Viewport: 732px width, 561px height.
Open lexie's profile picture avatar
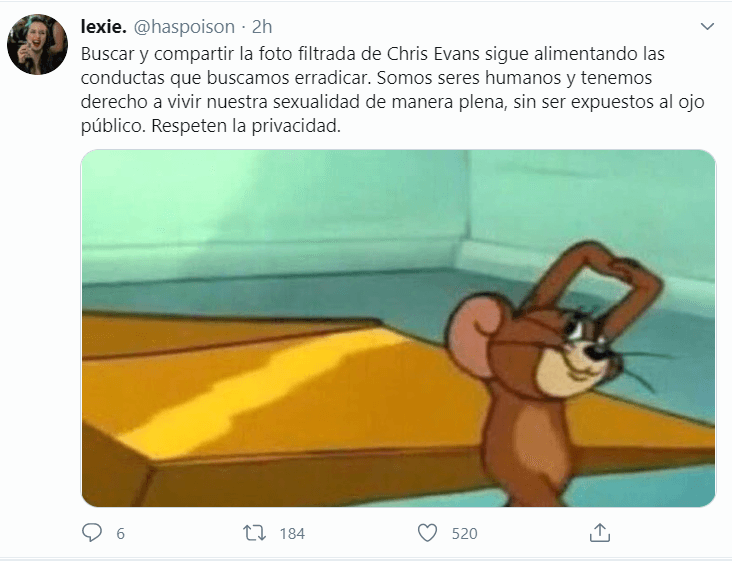coord(37,44)
